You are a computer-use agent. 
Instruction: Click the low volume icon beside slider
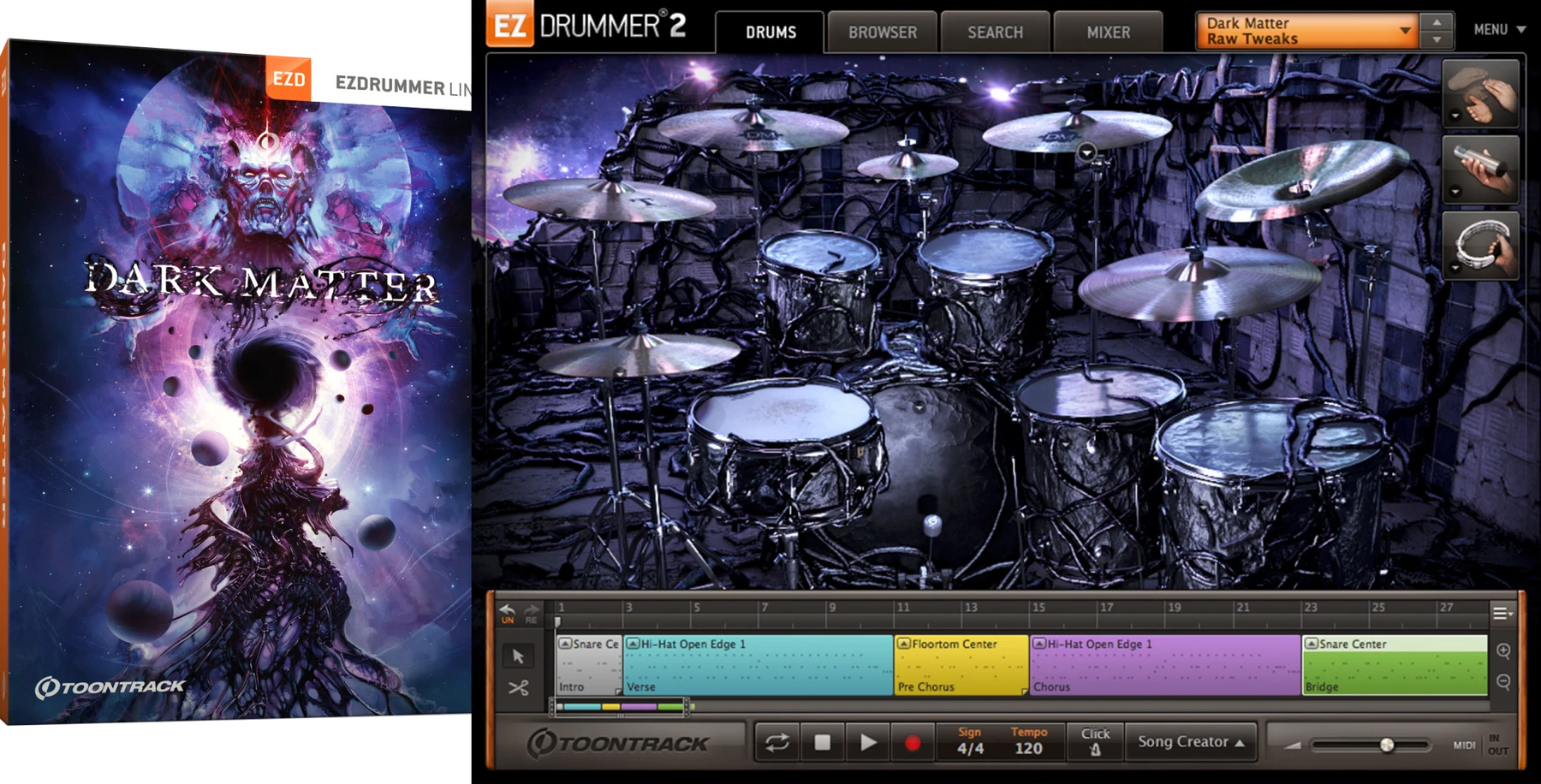point(1293,745)
